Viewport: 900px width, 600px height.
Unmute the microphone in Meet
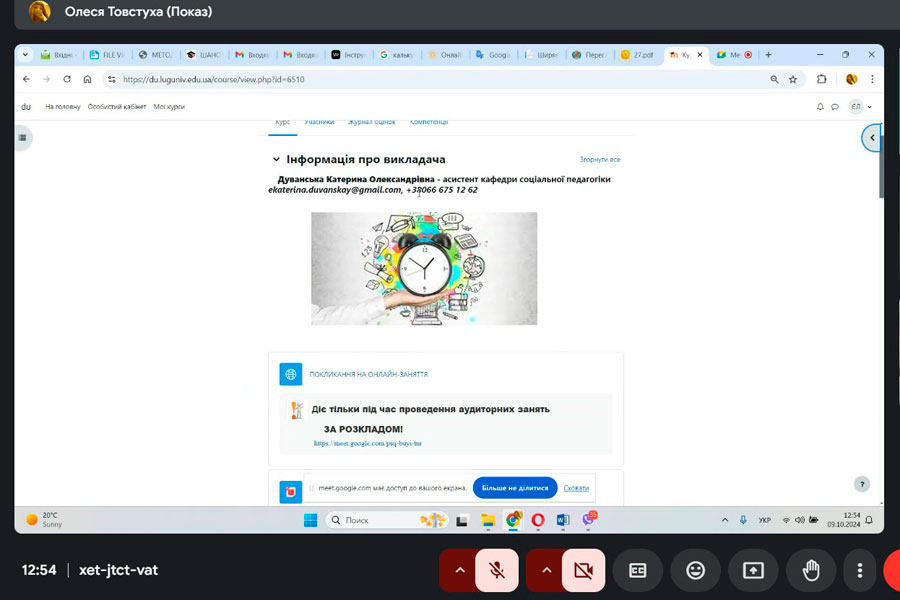[x=497, y=570]
